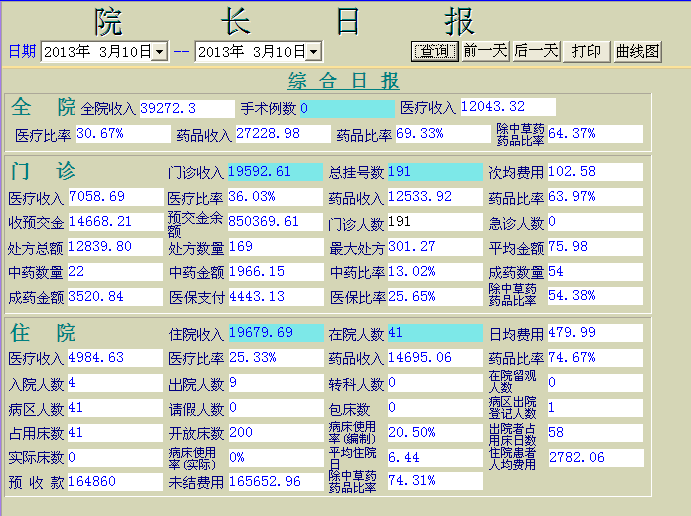Expand the start date dropdown arrow
This screenshot has height=516, width=691.
click(x=160, y=52)
